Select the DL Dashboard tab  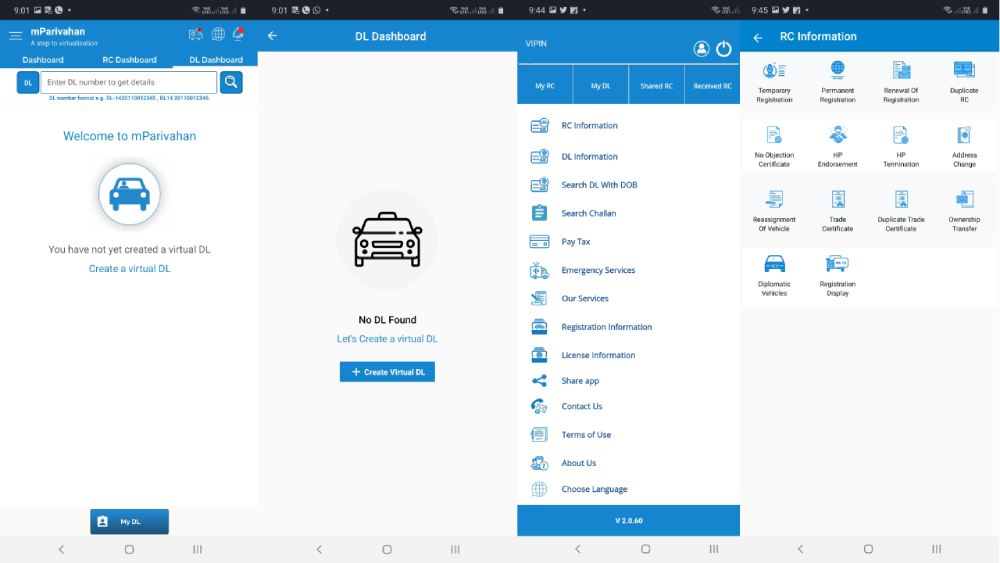216,60
